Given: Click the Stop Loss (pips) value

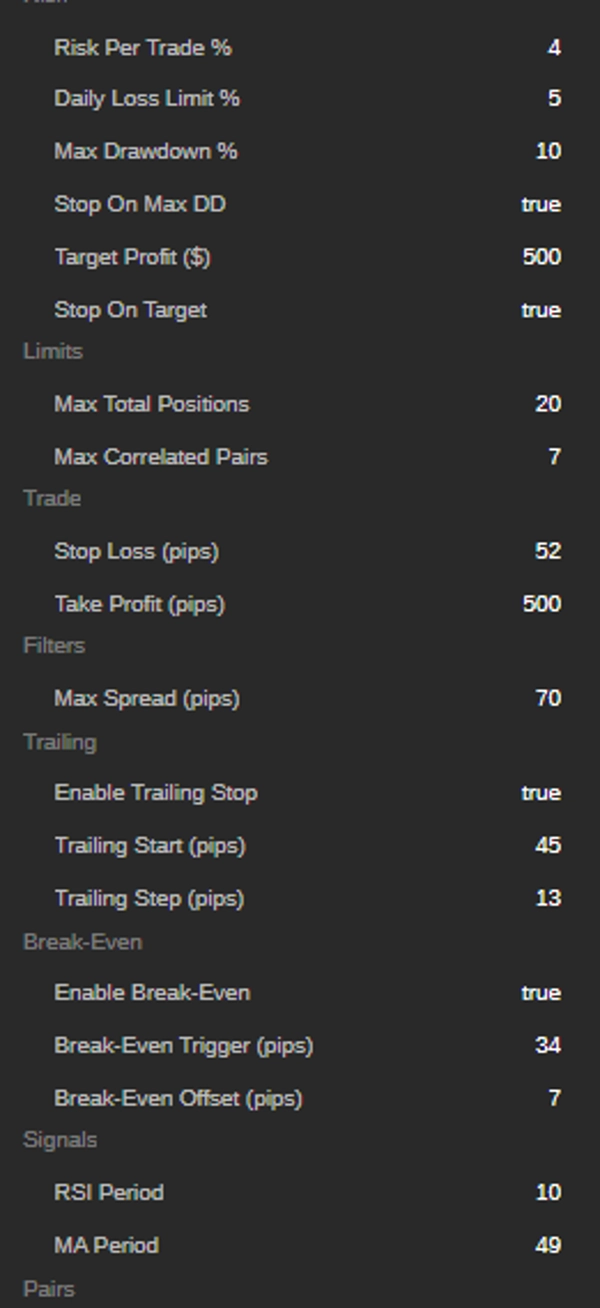Looking at the screenshot, I should 547,551.
